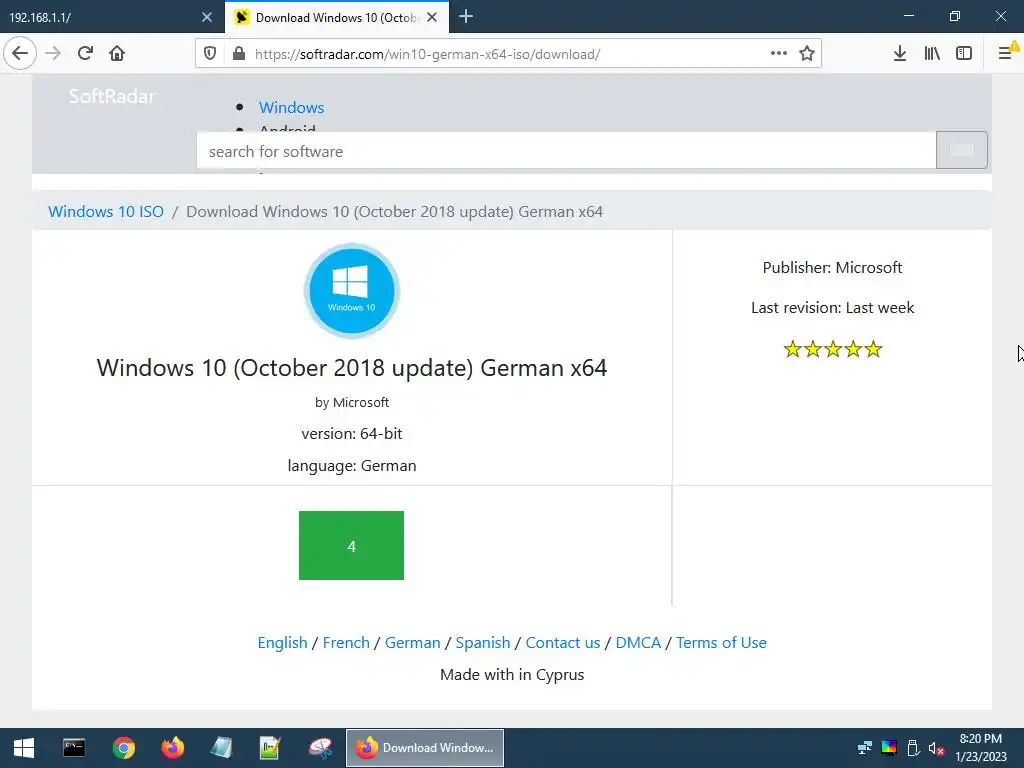The image size is (1024, 768).
Task: Click the muted volume tray icon
Action: (936, 748)
